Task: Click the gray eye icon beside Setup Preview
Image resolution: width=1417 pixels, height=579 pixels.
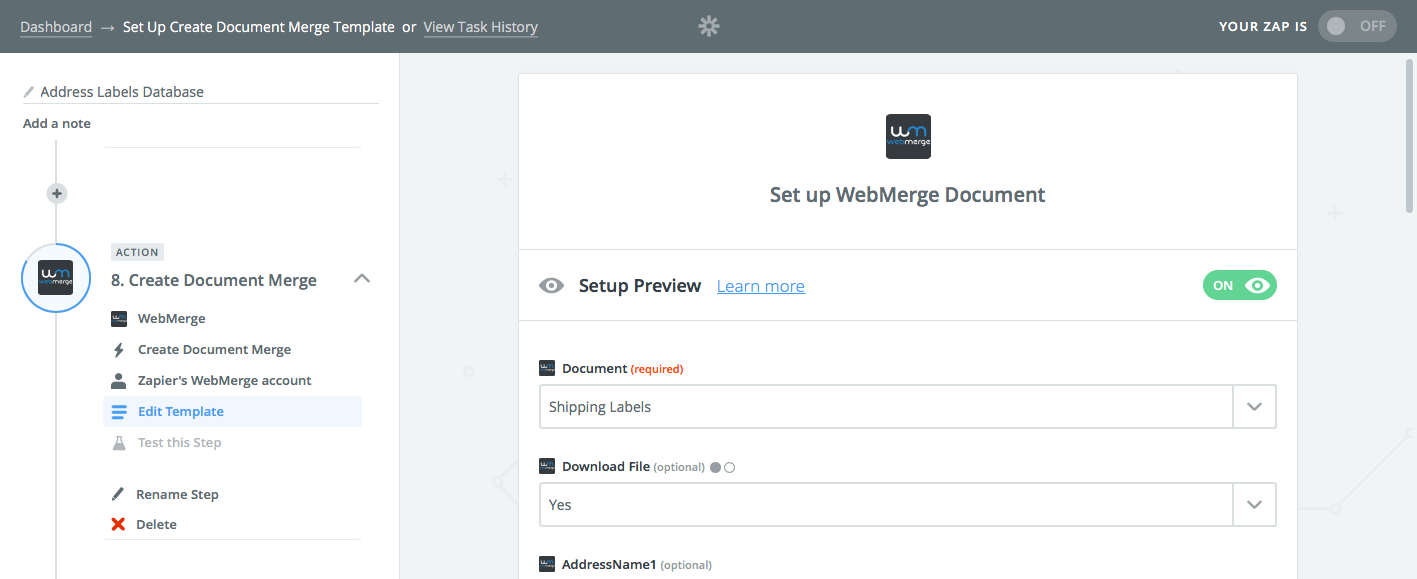Action: pyautogui.click(x=551, y=286)
